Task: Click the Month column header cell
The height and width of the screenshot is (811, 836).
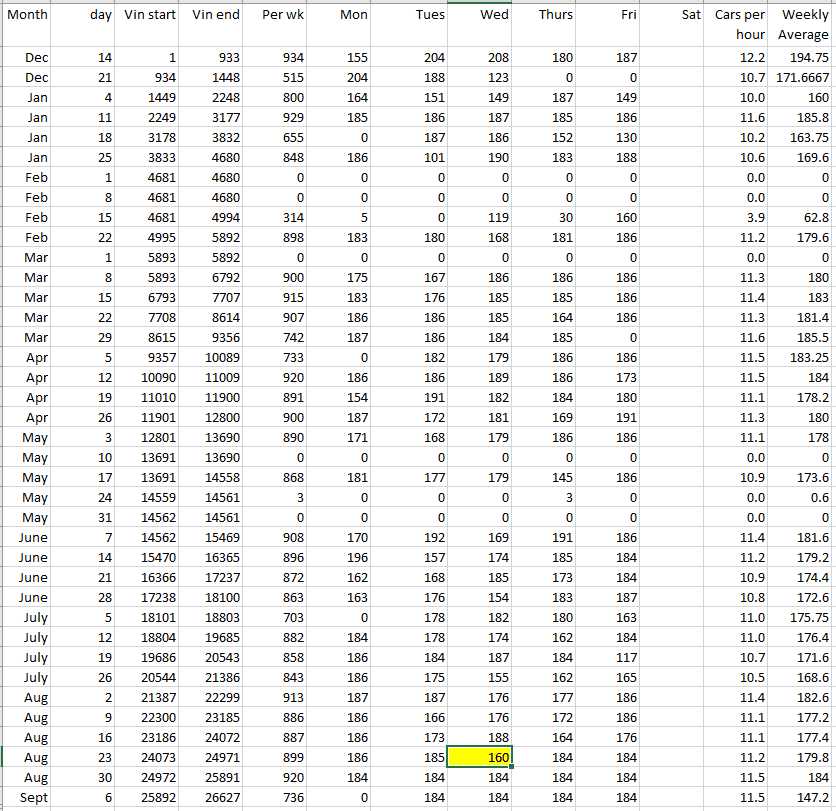Action: 30,15
